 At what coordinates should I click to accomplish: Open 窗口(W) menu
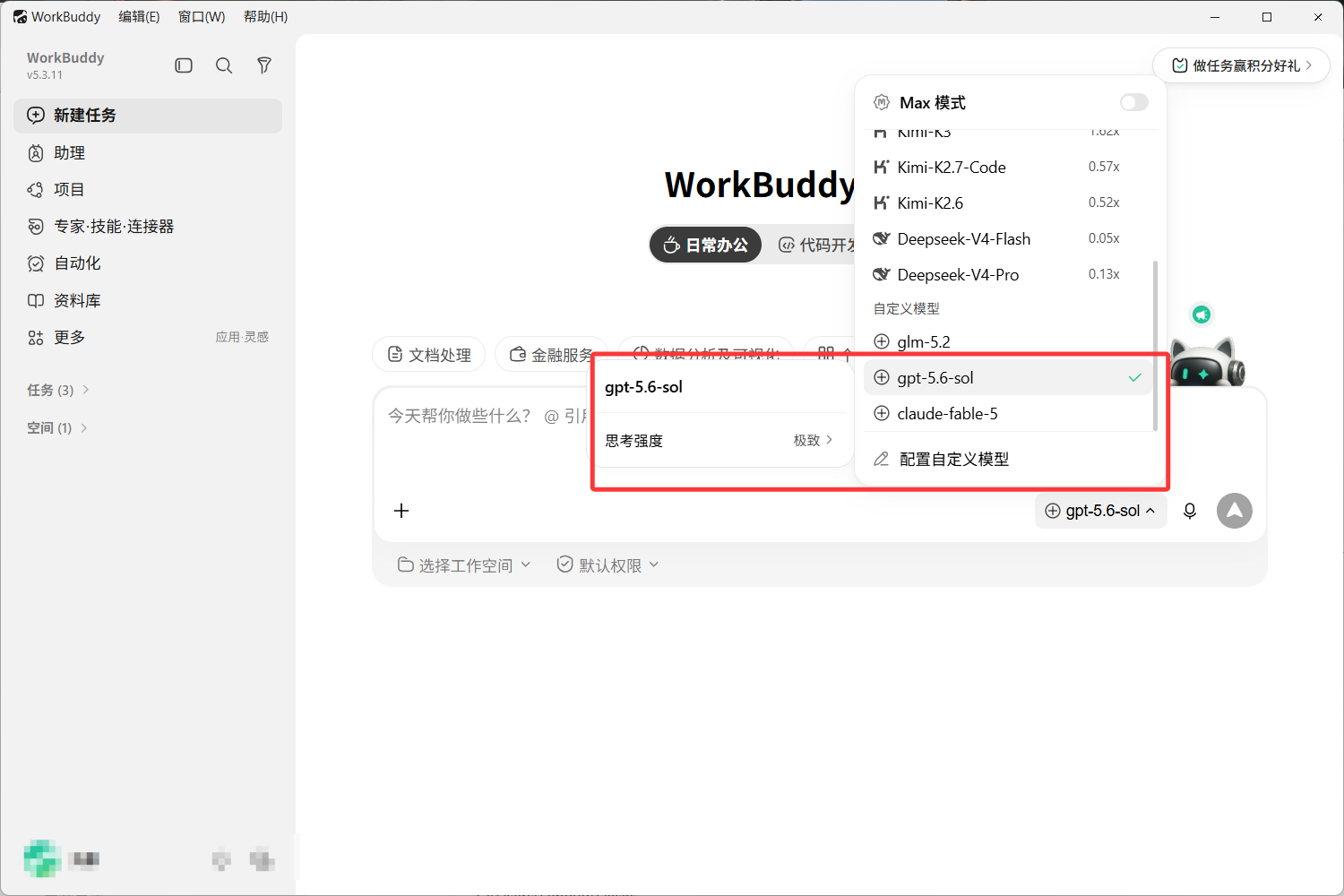click(x=202, y=17)
